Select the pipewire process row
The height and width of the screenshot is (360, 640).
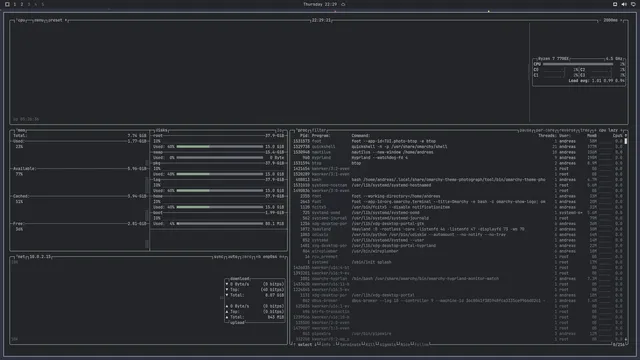coord(457,333)
